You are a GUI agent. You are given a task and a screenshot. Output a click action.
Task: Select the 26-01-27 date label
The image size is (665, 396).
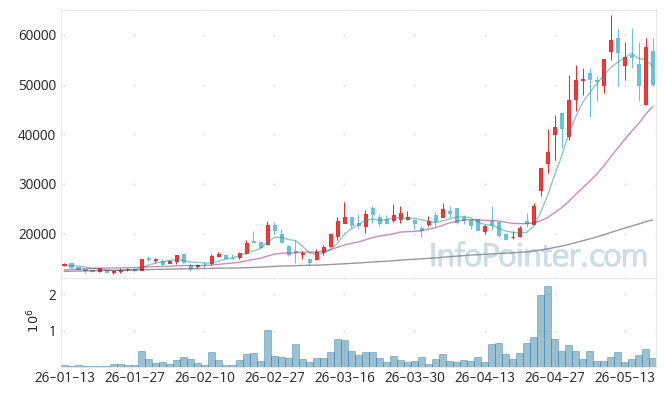click(134, 377)
